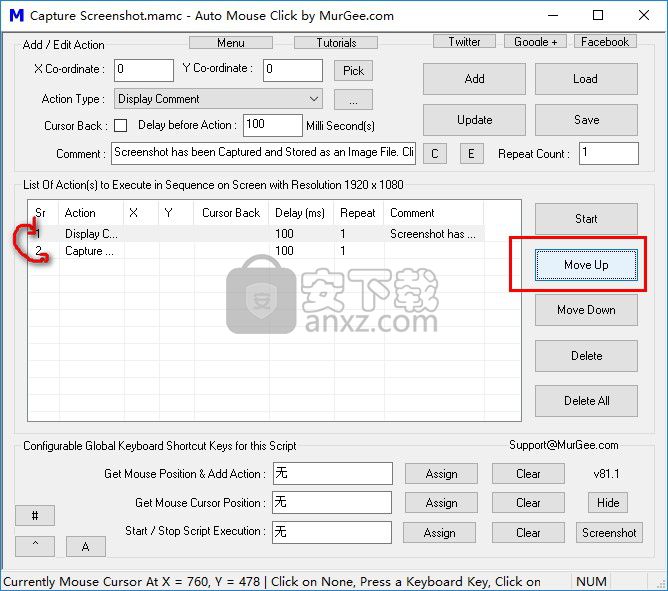Open the Tutorials button
This screenshot has height=591, width=668.
click(336, 43)
